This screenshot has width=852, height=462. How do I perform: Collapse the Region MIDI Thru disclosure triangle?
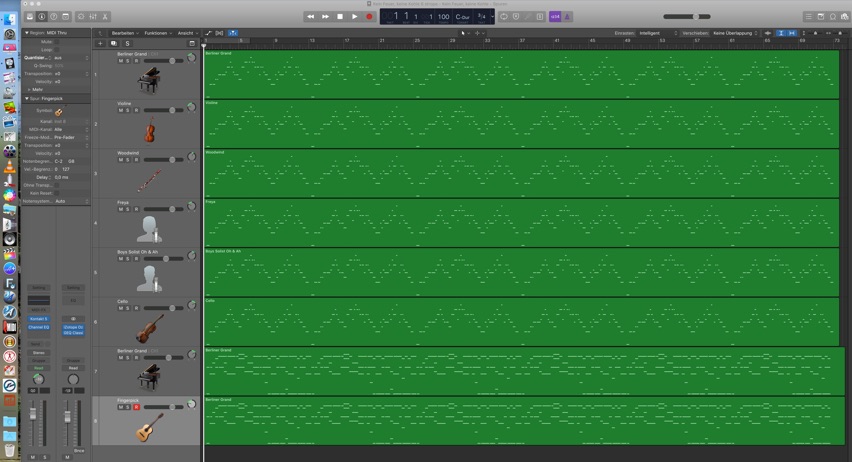pyautogui.click(x=27, y=33)
